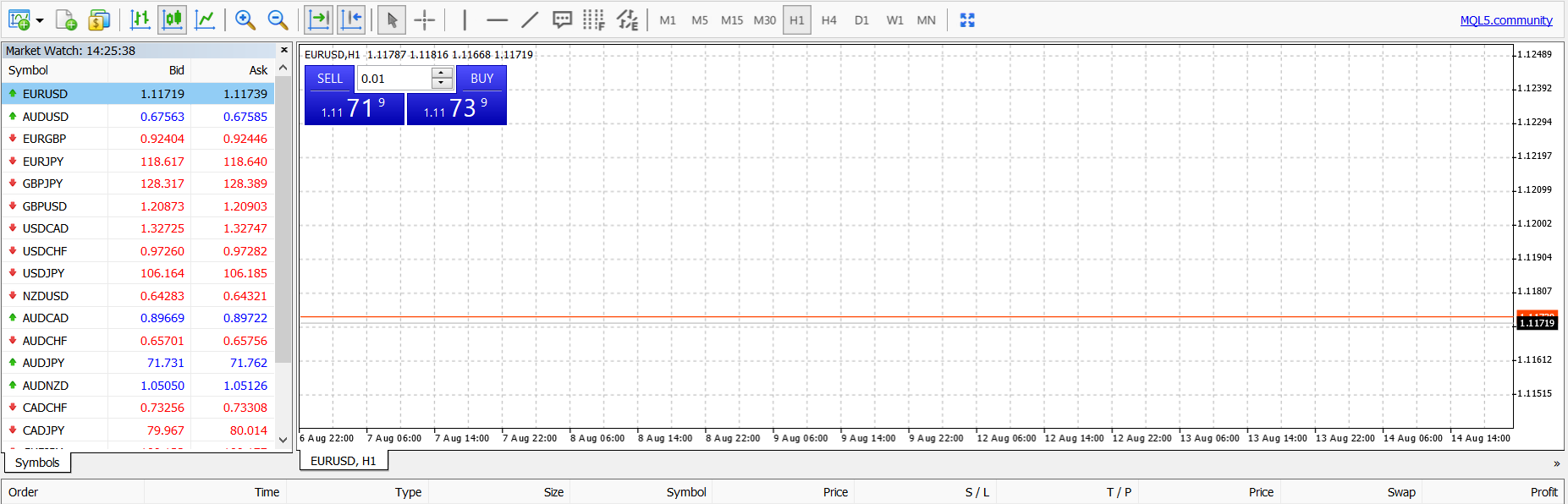Switch chart to line chart

(x=205, y=19)
